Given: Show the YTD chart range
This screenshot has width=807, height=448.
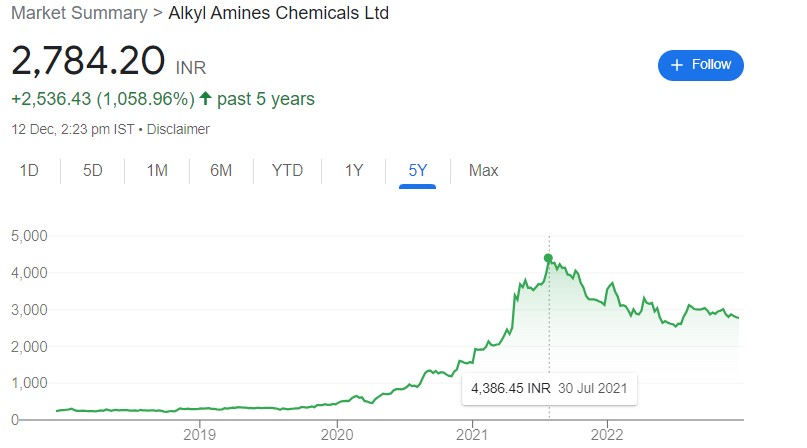Looking at the screenshot, I should point(287,170).
